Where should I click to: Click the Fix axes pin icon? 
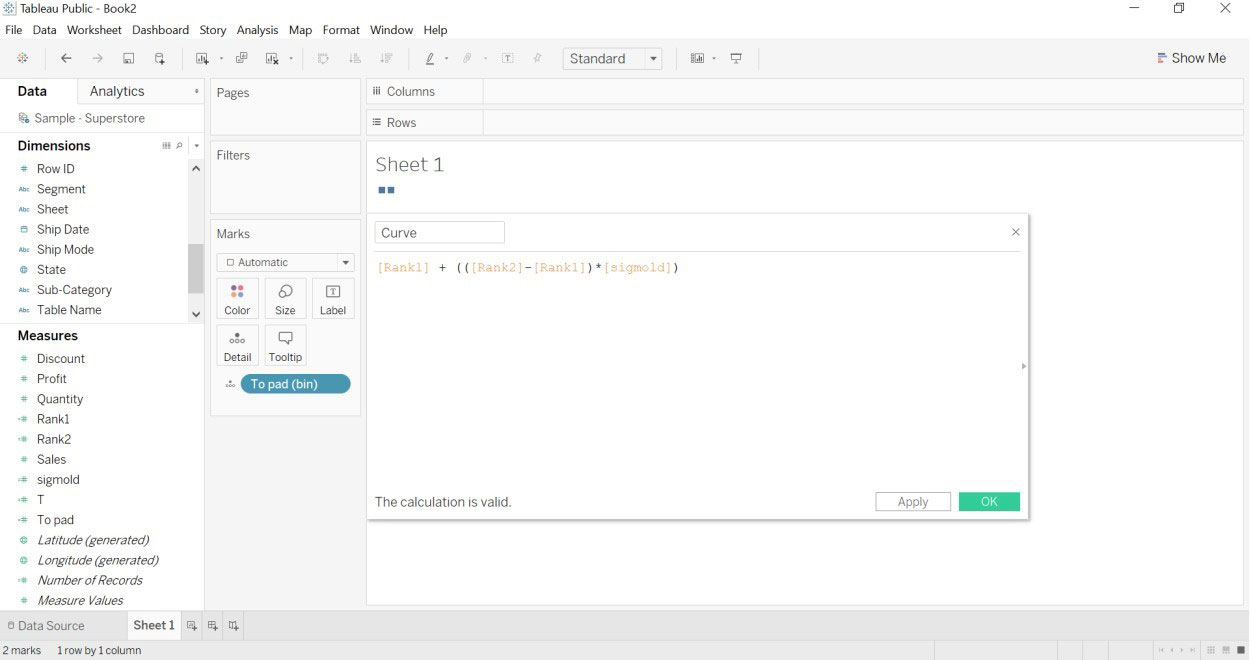(538, 59)
